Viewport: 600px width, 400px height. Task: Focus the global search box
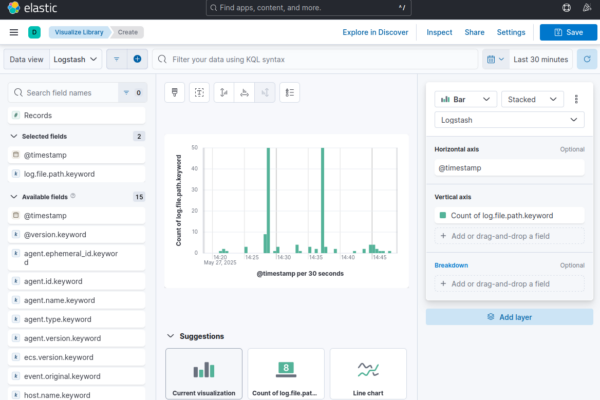coord(308,8)
